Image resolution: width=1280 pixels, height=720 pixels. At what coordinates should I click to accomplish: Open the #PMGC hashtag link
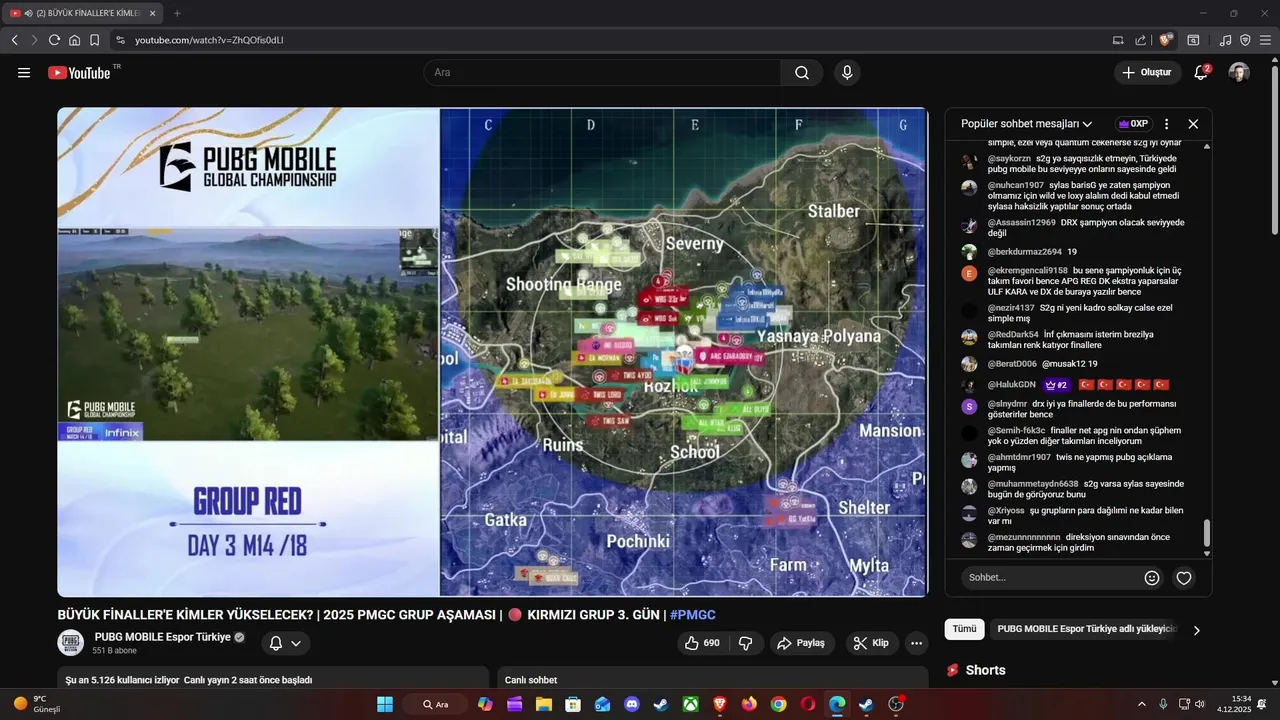[x=692, y=615]
